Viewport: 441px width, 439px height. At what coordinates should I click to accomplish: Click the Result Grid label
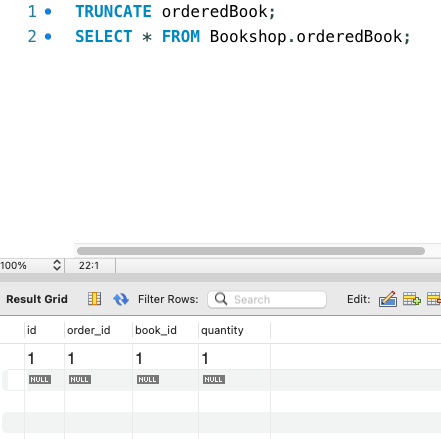coord(37,299)
